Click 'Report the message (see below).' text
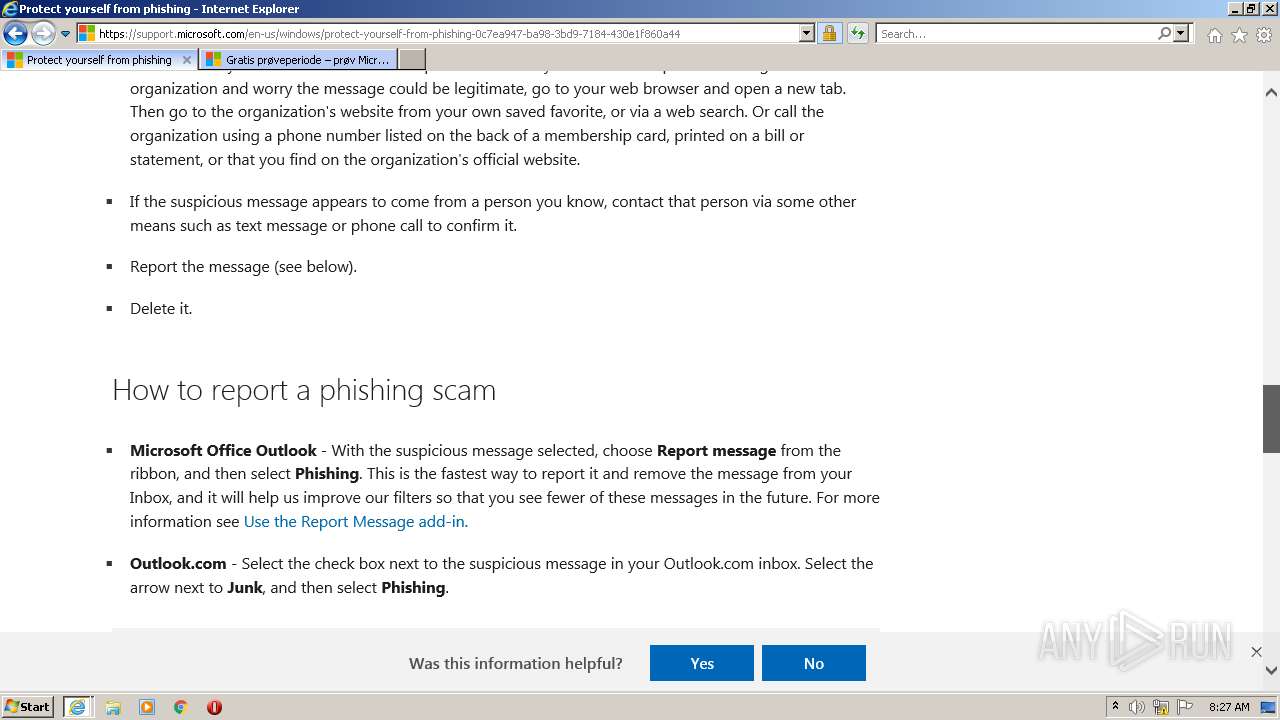Viewport: 1280px width, 720px height. point(243,266)
